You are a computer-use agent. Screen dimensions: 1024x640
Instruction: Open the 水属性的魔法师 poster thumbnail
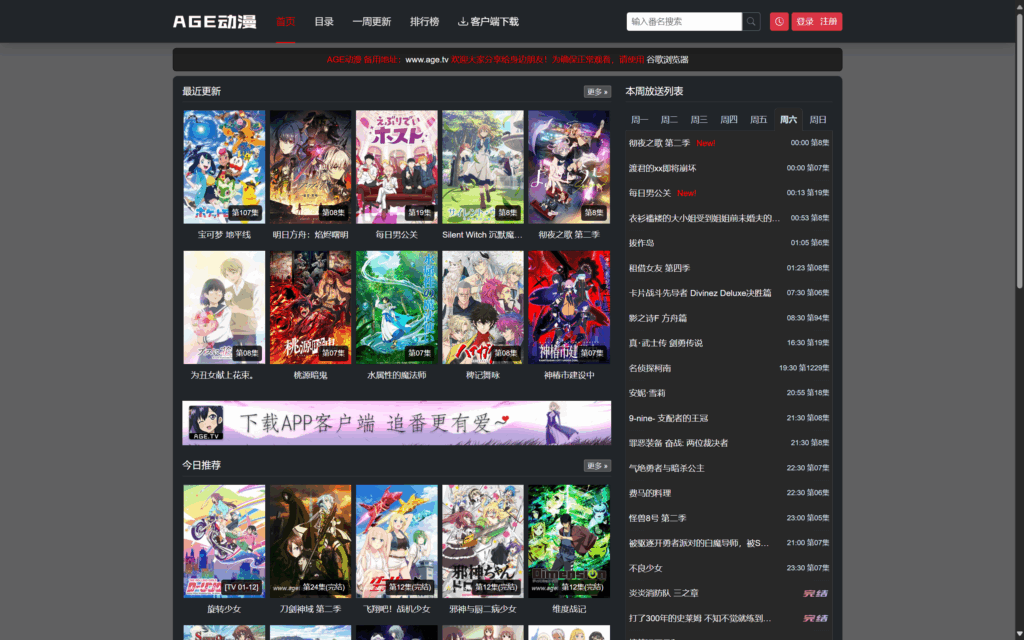point(396,308)
